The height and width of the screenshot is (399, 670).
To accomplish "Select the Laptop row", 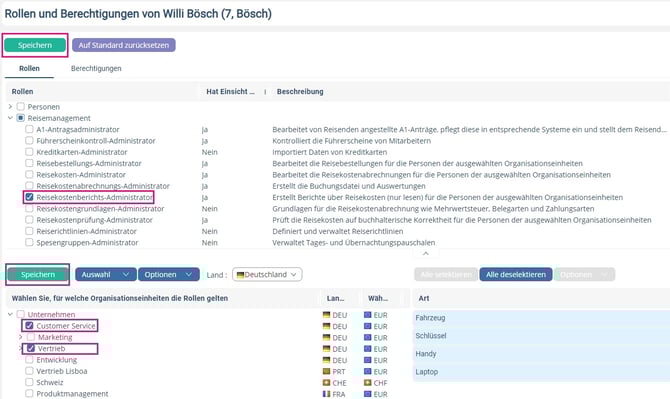I will coord(541,372).
